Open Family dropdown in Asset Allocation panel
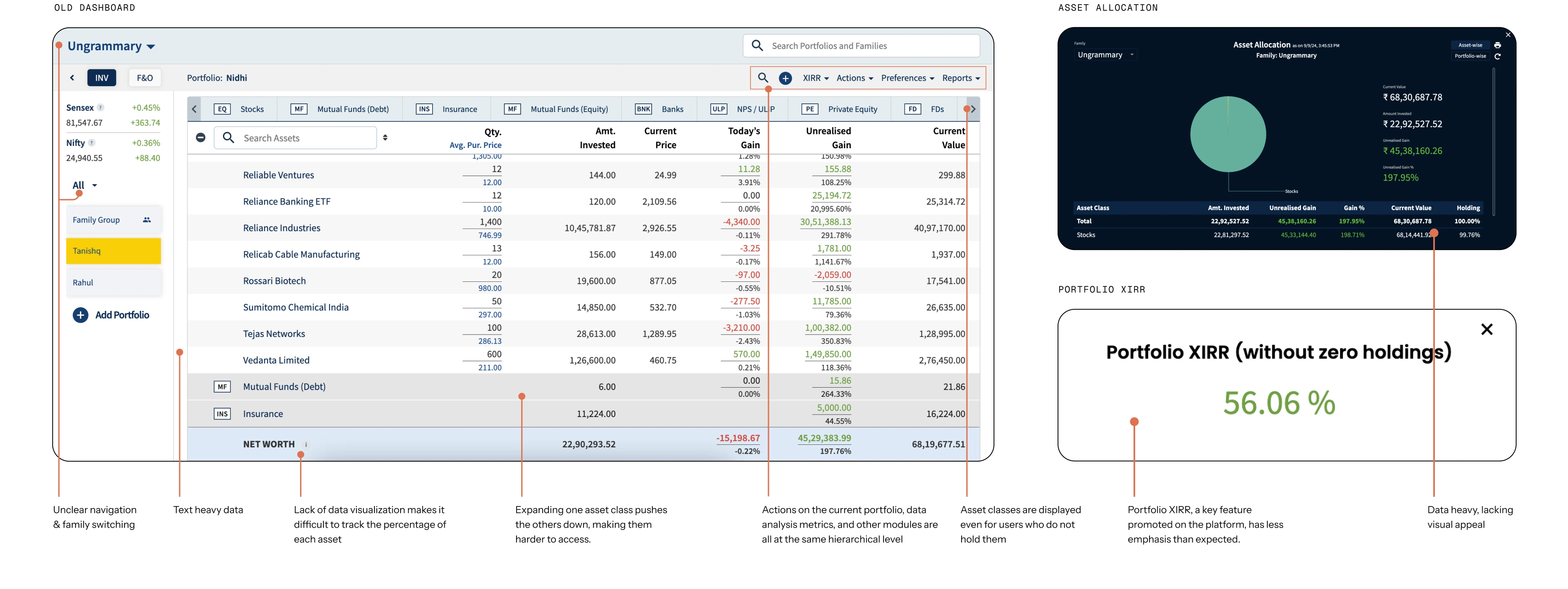This screenshot has width=1568, height=589. click(x=1105, y=55)
